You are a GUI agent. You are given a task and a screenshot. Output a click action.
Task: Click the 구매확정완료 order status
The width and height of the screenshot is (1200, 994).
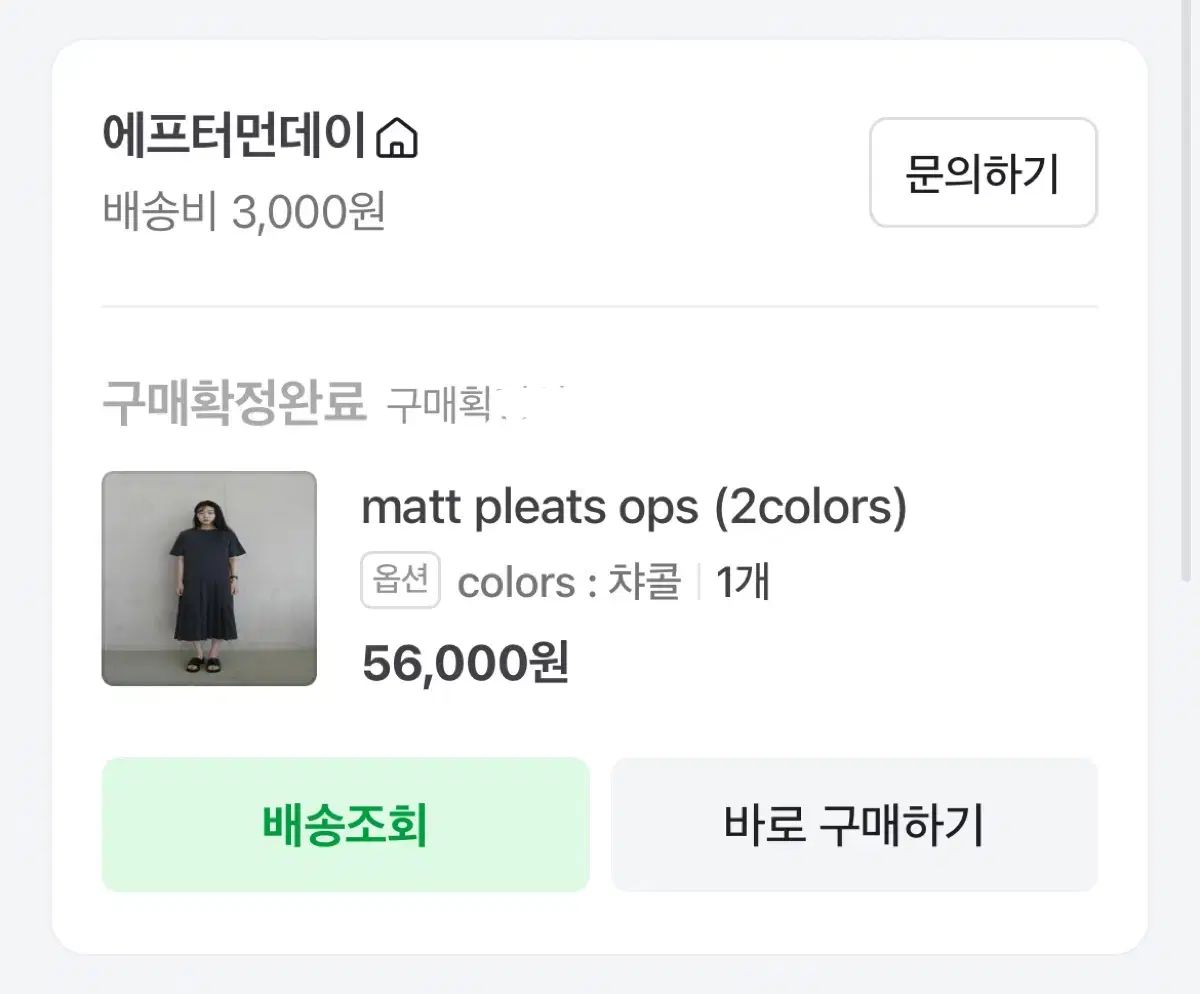(234, 404)
